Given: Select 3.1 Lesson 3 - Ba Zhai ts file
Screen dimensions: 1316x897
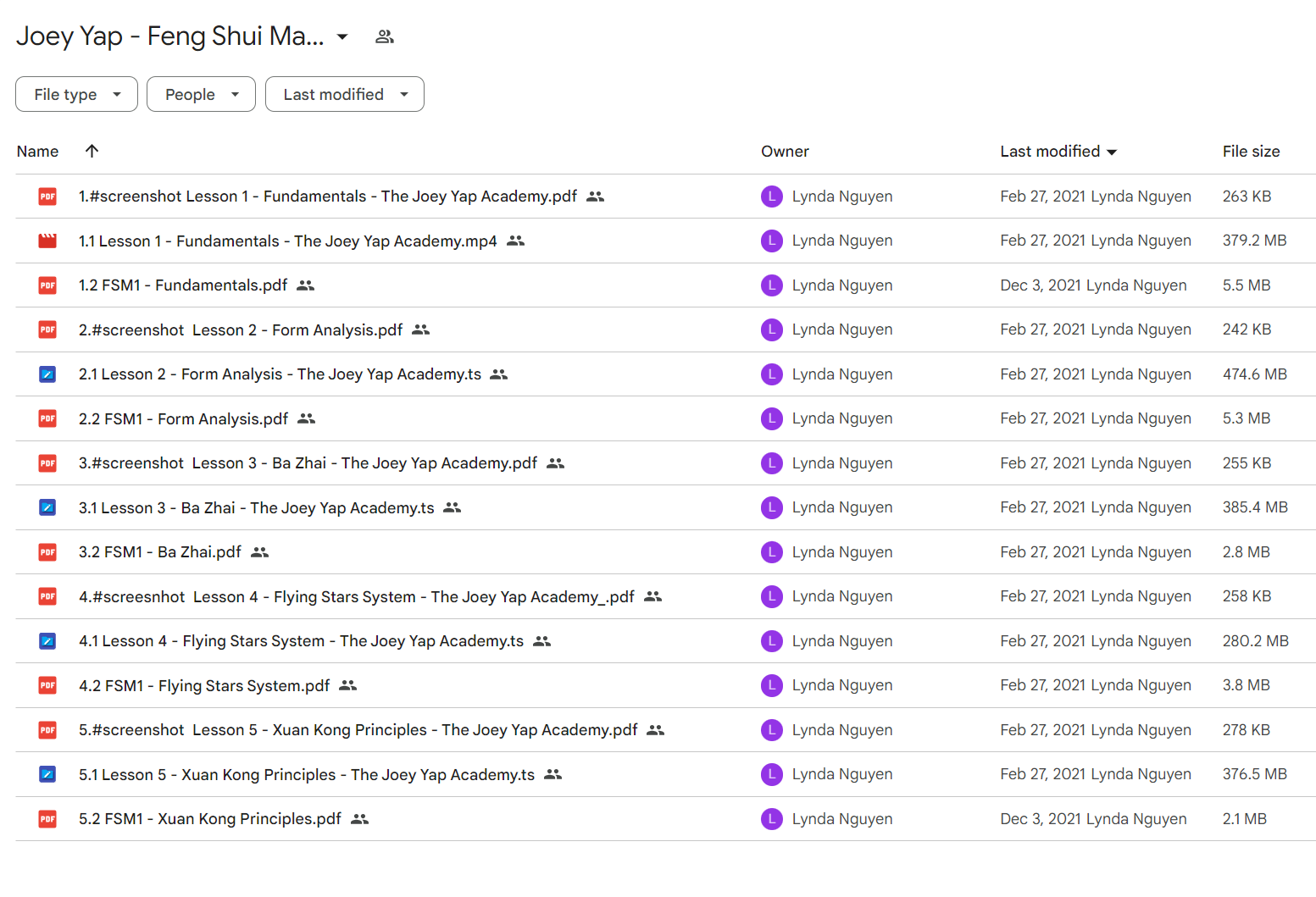Looking at the screenshot, I should (257, 507).
